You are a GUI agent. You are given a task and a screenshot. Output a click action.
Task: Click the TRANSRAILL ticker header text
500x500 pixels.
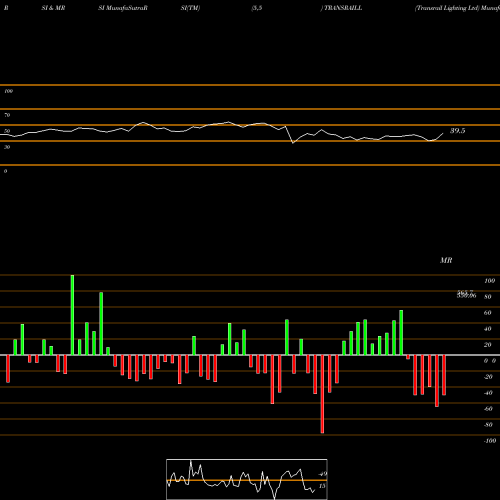point(343,8)
